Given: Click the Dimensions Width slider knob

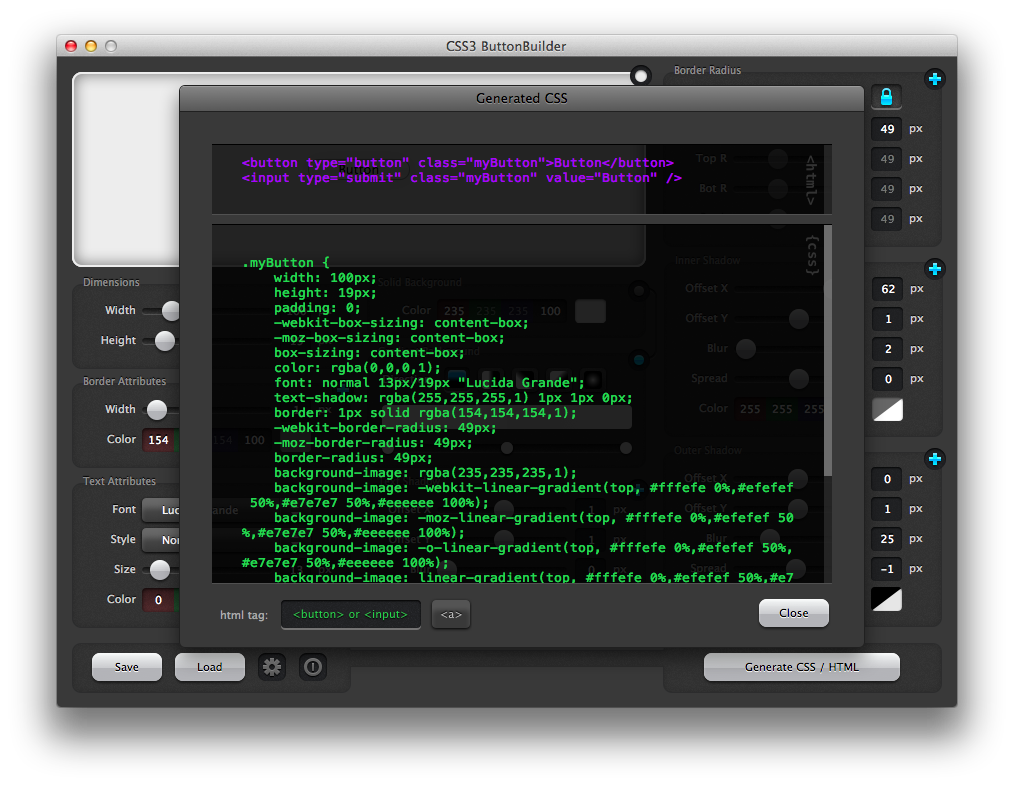Looking at the screenshot, I should (x=171, y=311).
